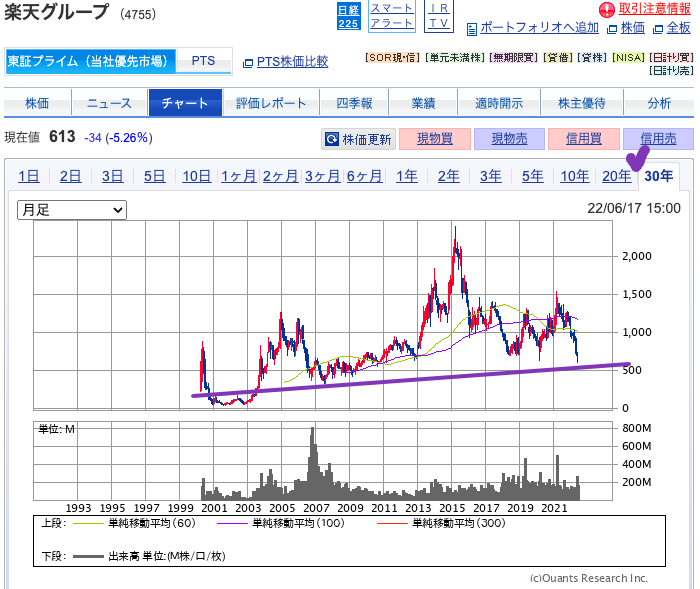
Task: Open the 株主優待 tab
Action: click(582, 103)
